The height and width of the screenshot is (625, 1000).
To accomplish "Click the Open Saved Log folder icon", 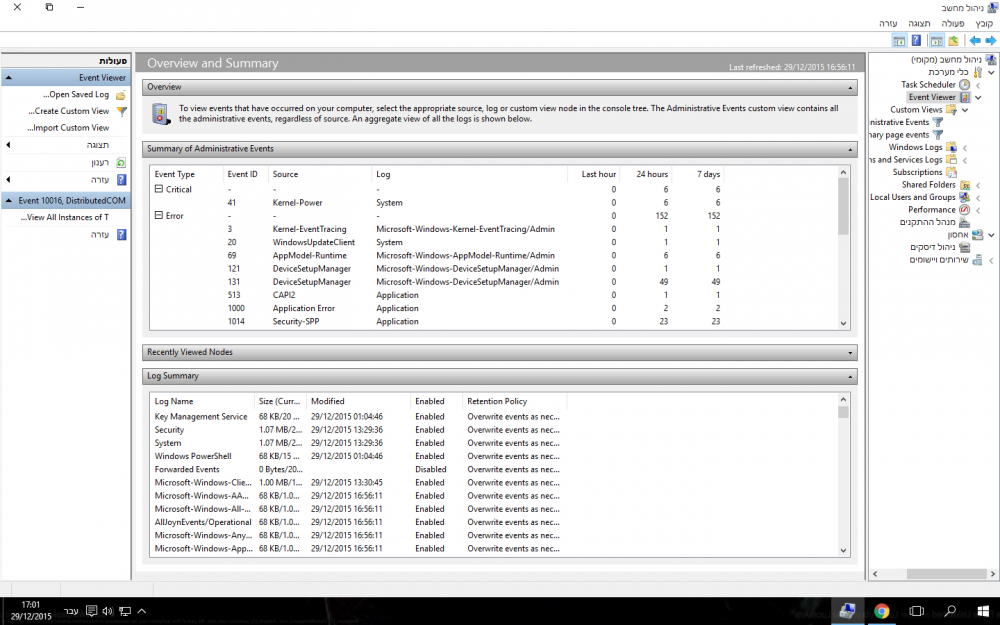I will click(121, 95).
